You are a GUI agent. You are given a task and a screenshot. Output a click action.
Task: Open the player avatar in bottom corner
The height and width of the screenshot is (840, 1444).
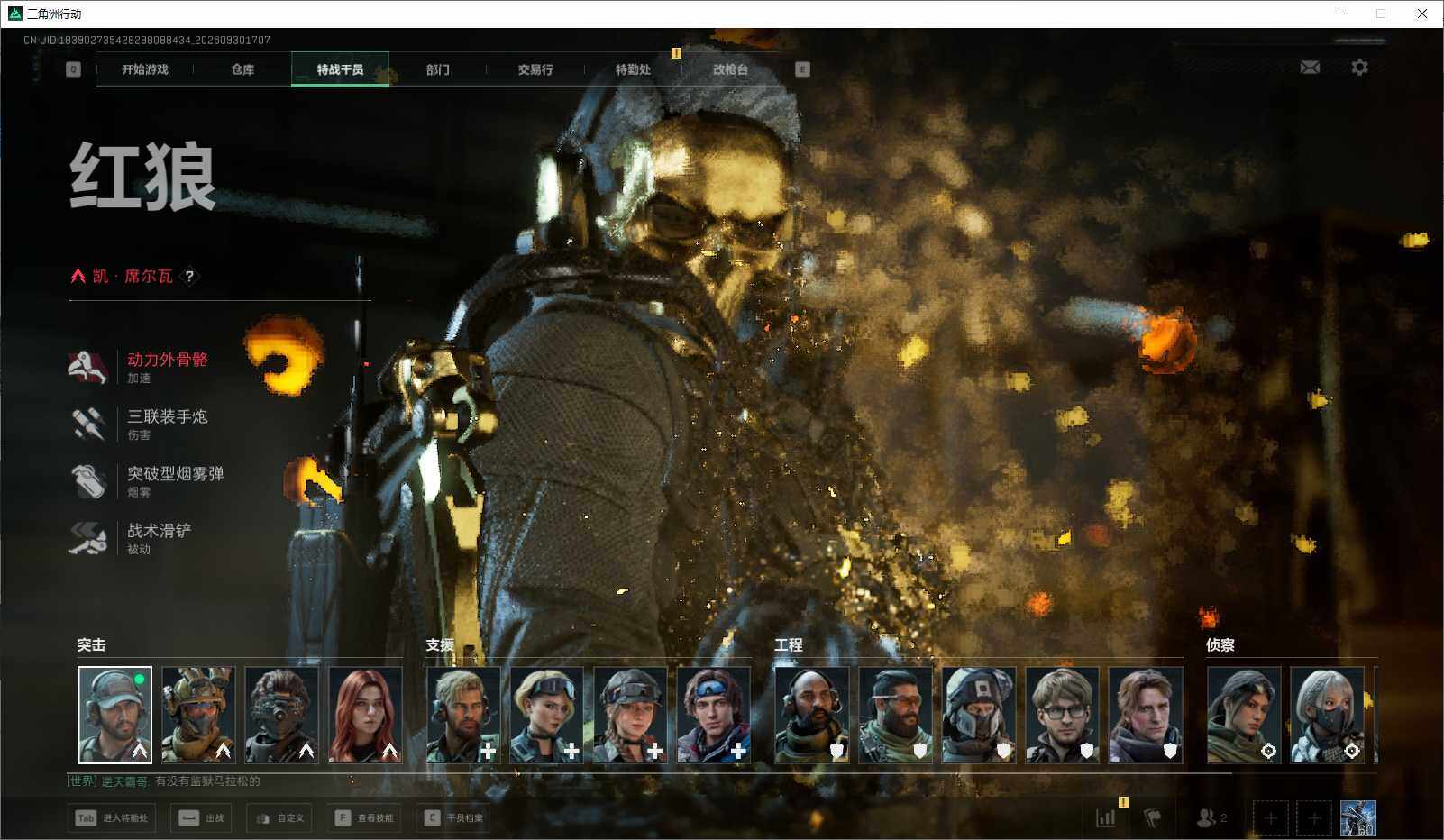[x=1358, y=818]
